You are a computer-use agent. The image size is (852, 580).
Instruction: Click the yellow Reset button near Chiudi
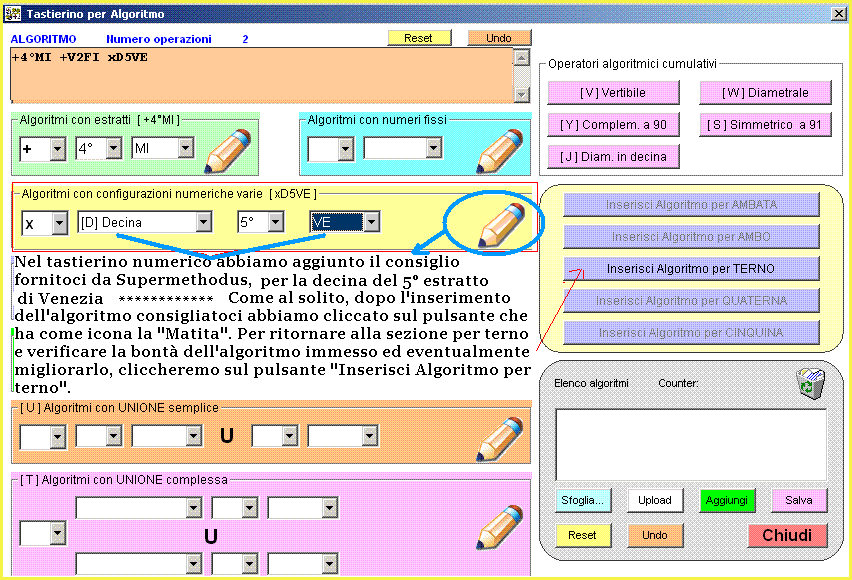583,535
